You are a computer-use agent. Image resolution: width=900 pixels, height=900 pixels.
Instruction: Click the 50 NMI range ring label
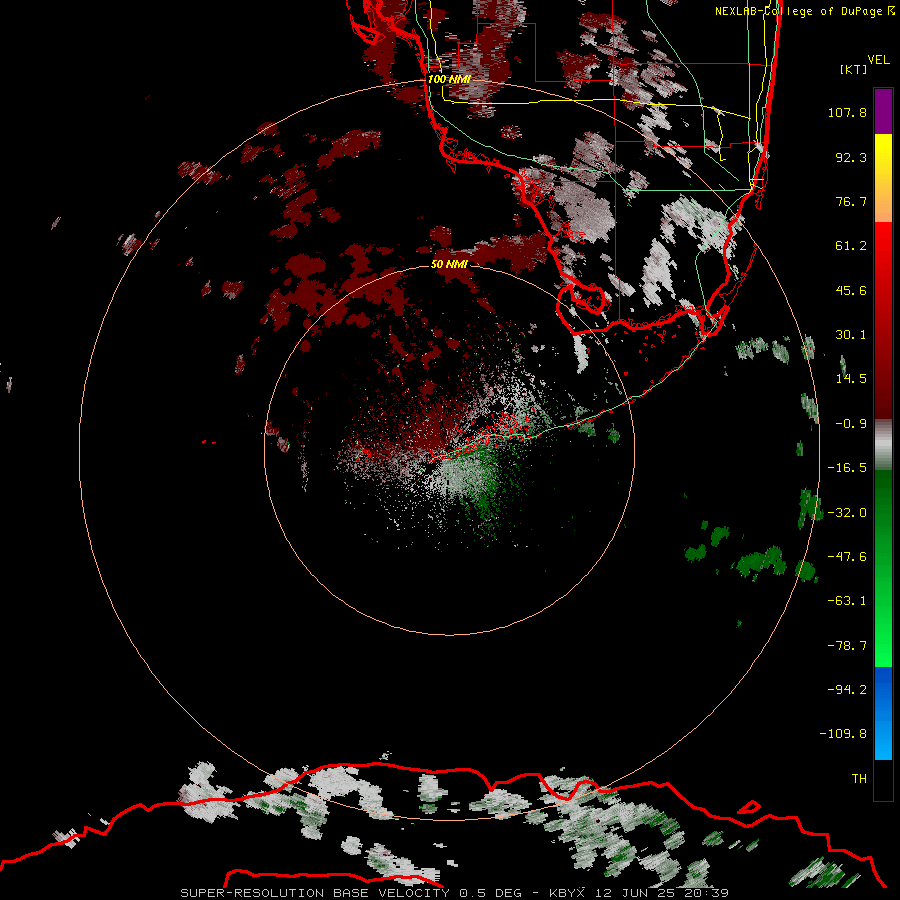click(449, 264)
